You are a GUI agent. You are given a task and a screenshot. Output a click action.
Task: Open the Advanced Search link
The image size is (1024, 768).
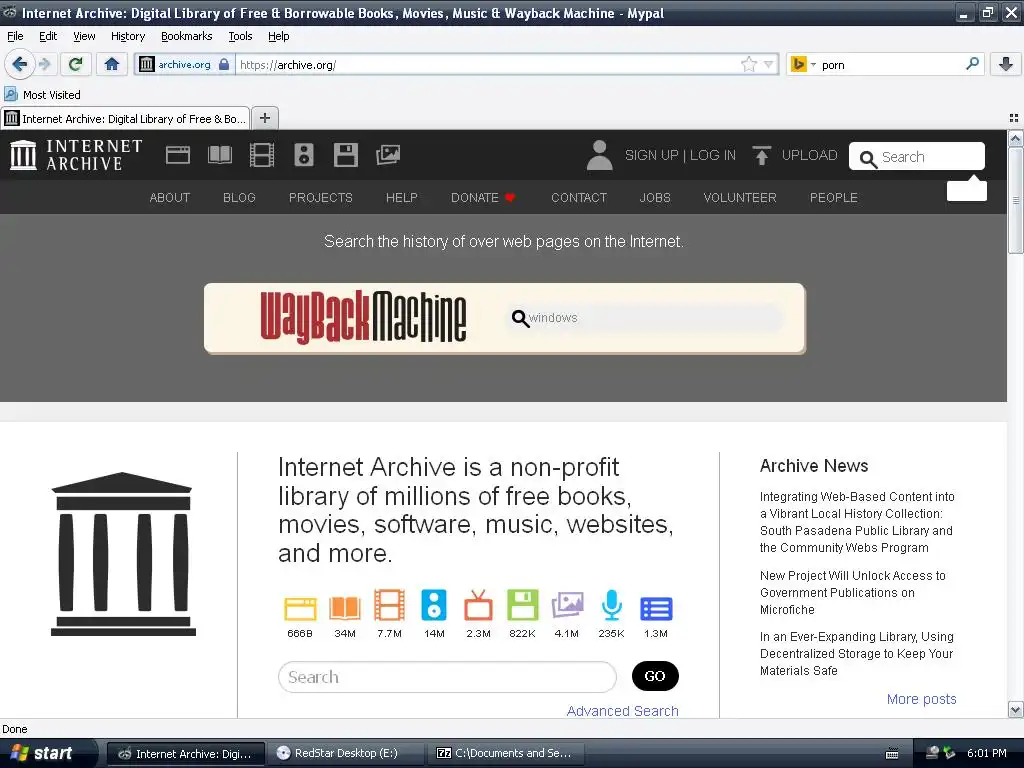622,711
